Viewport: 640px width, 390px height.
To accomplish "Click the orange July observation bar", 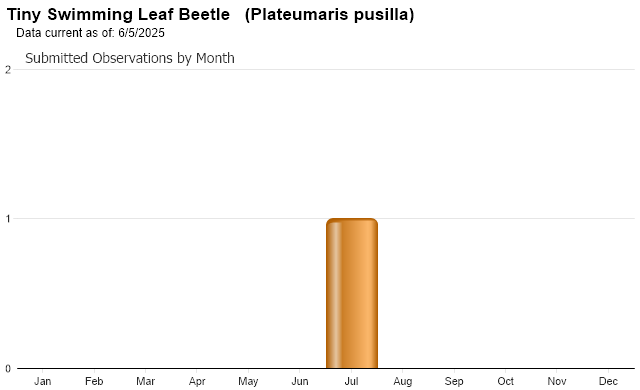I will [x=352, y=293].
